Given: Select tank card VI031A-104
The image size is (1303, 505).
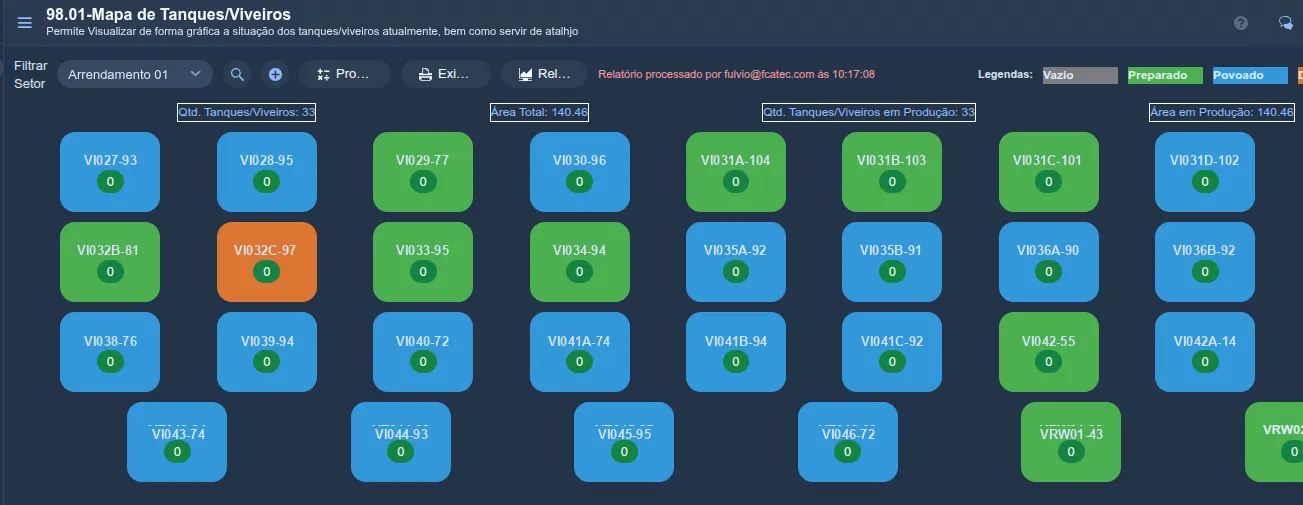Looking at the screenshot, I should (736, 172).
